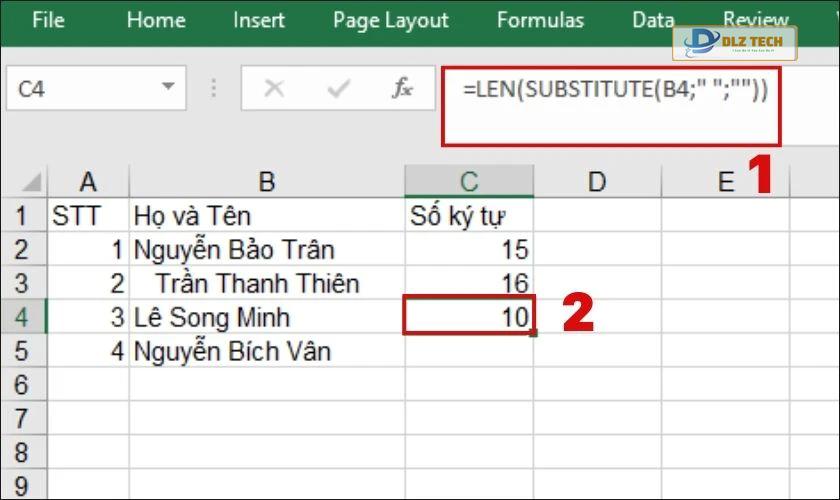Confirm formula with the checkmark icon

pyautogui.click(x=339, y=88)
